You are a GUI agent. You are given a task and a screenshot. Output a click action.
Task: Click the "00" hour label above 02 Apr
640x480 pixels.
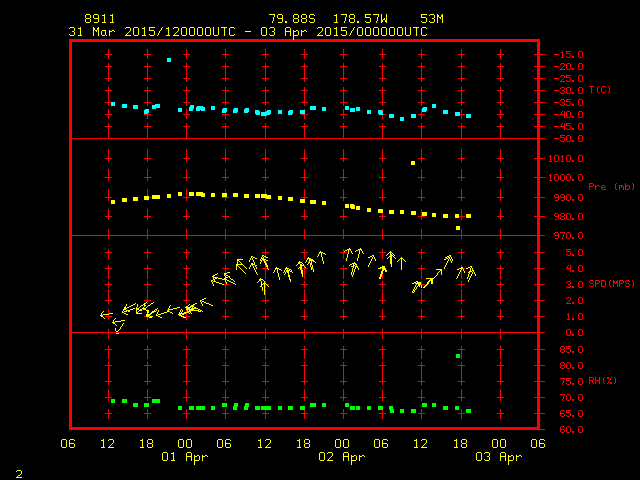pos(342,444)
